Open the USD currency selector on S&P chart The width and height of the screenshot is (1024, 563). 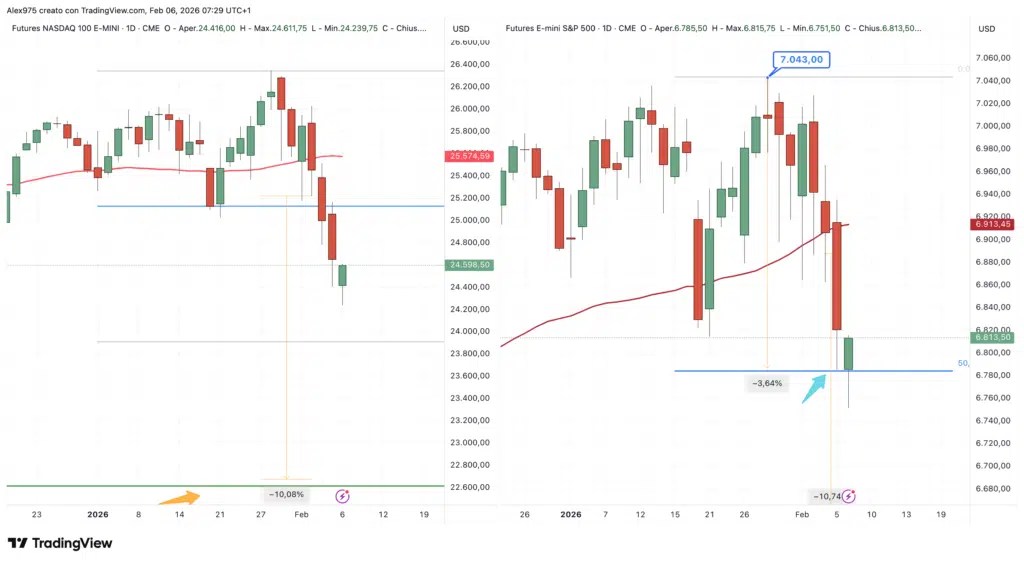986,29
